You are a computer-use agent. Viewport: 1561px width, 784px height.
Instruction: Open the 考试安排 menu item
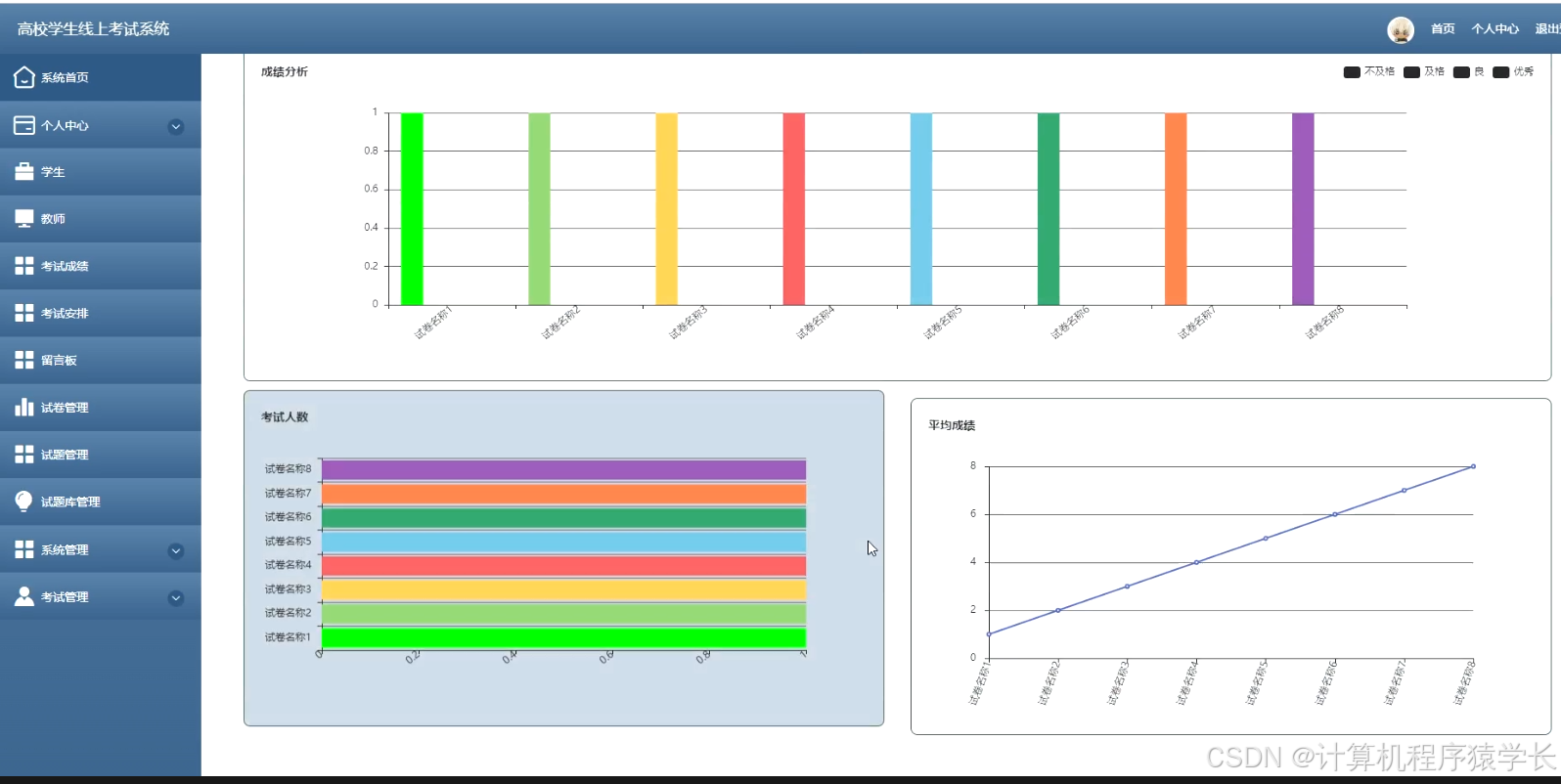coord(101,313)
